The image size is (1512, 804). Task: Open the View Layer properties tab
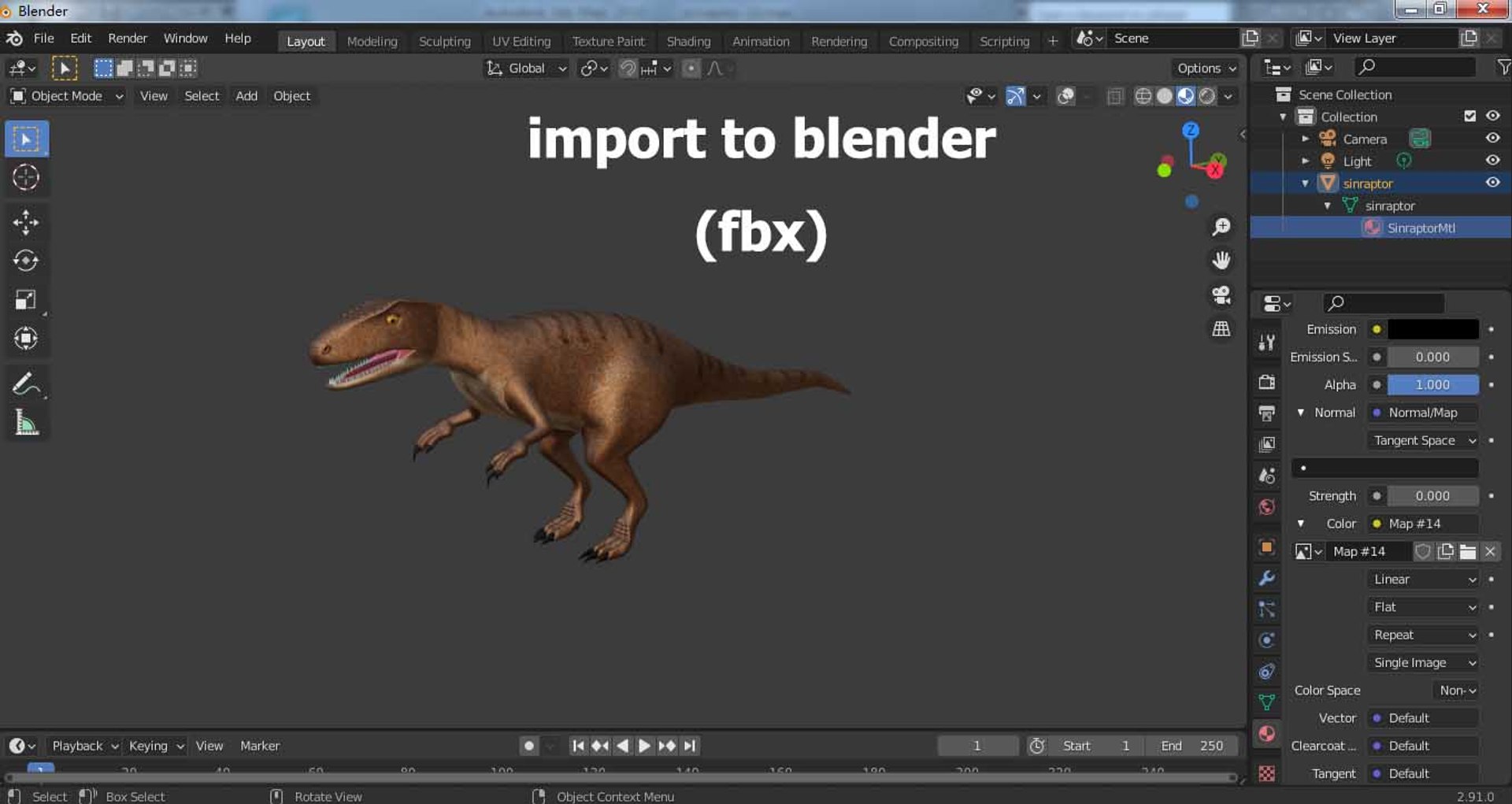(x=1266, y=445)
